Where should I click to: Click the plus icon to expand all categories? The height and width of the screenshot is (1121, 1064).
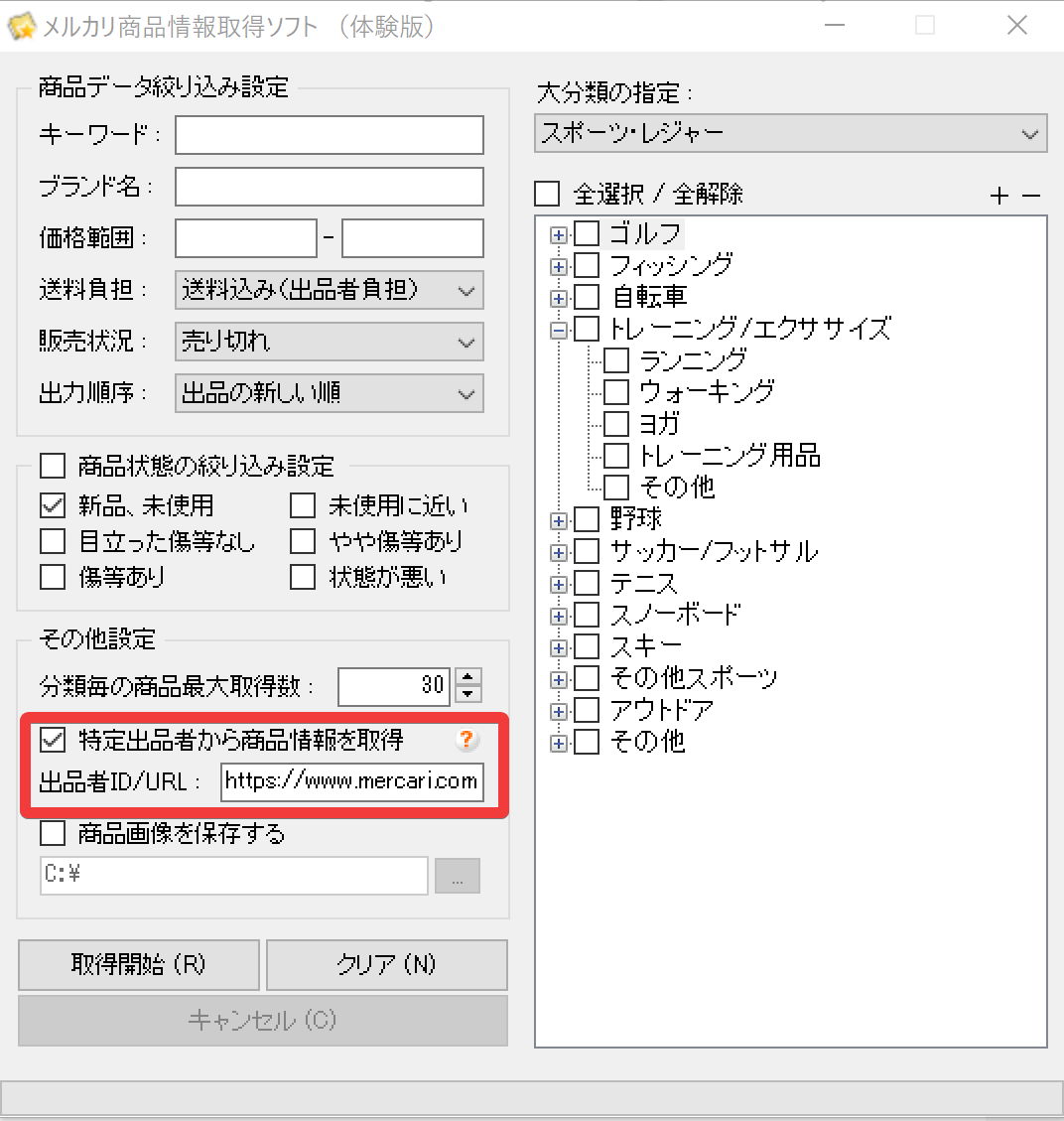(999, 197)
